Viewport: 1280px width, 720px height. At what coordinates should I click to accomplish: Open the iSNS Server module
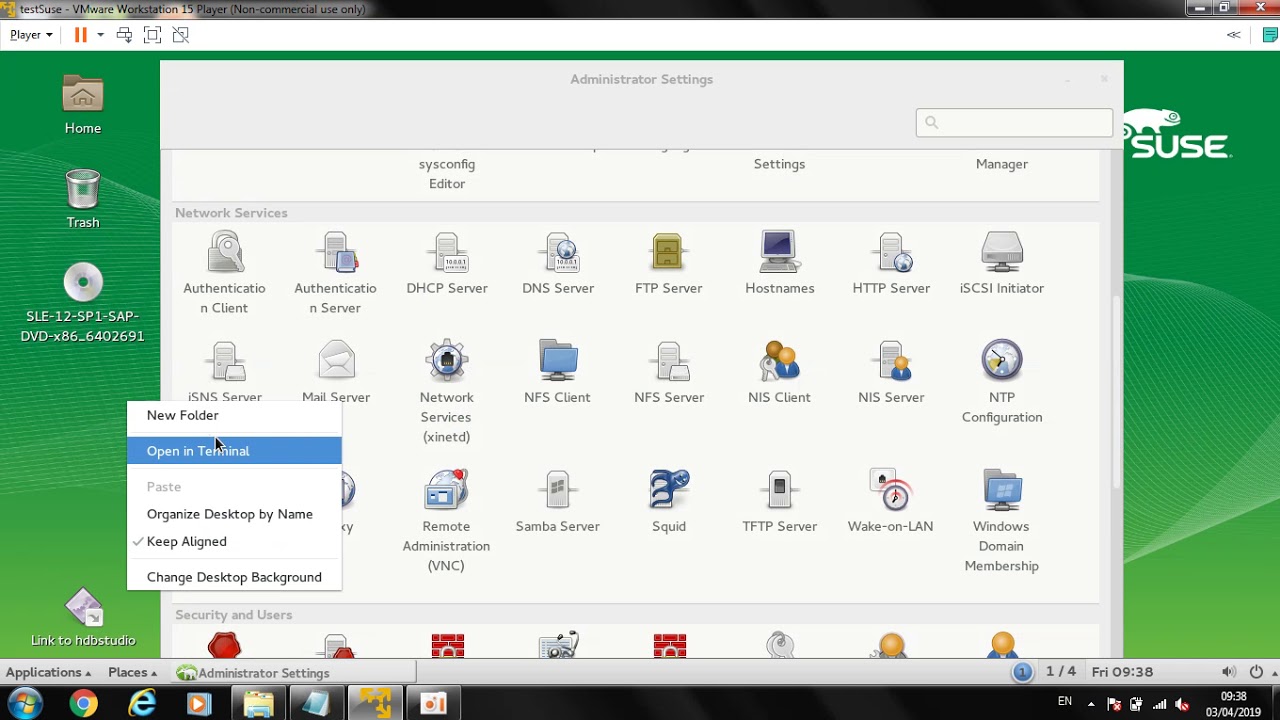pyautogui.click(x=224, y=372)
